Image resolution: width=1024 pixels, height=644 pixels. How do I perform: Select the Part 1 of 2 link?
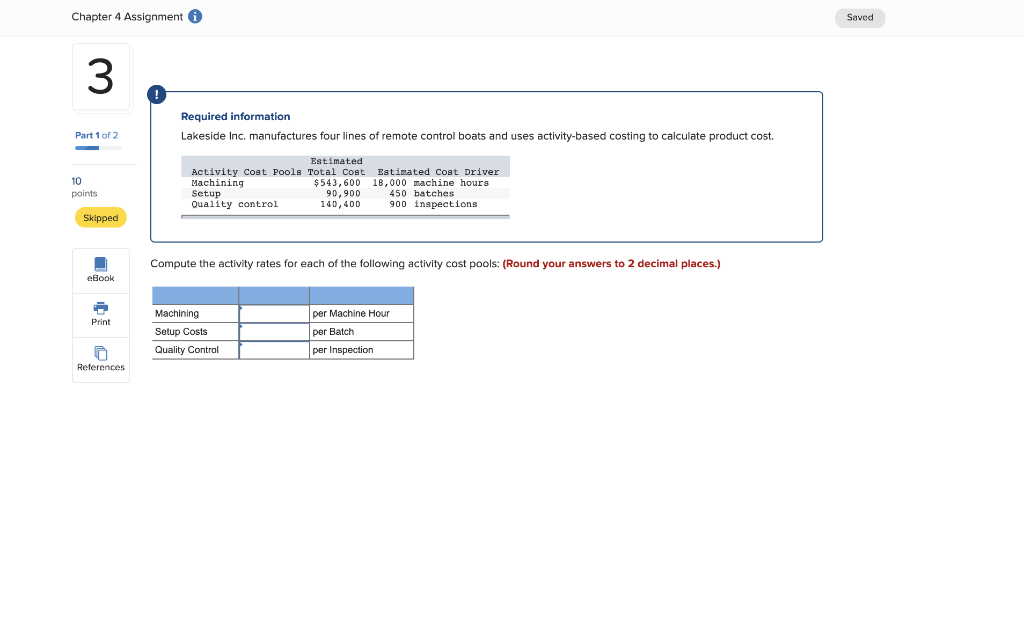[x=94, y=133]
